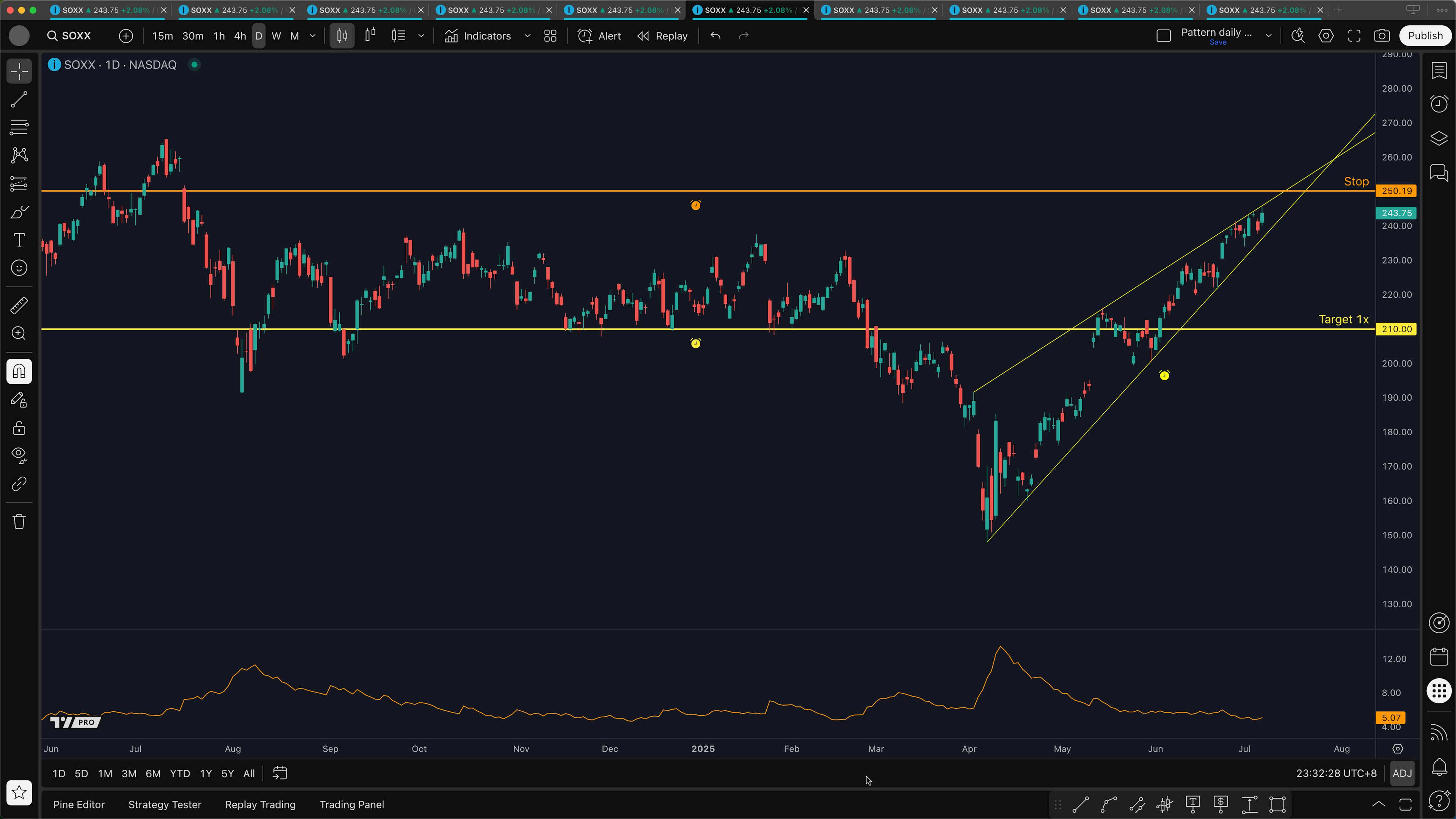1456x819 pixels.
Task: Open the object tree layers panel
Action: pyautogui.click(x=1439, y=138)
